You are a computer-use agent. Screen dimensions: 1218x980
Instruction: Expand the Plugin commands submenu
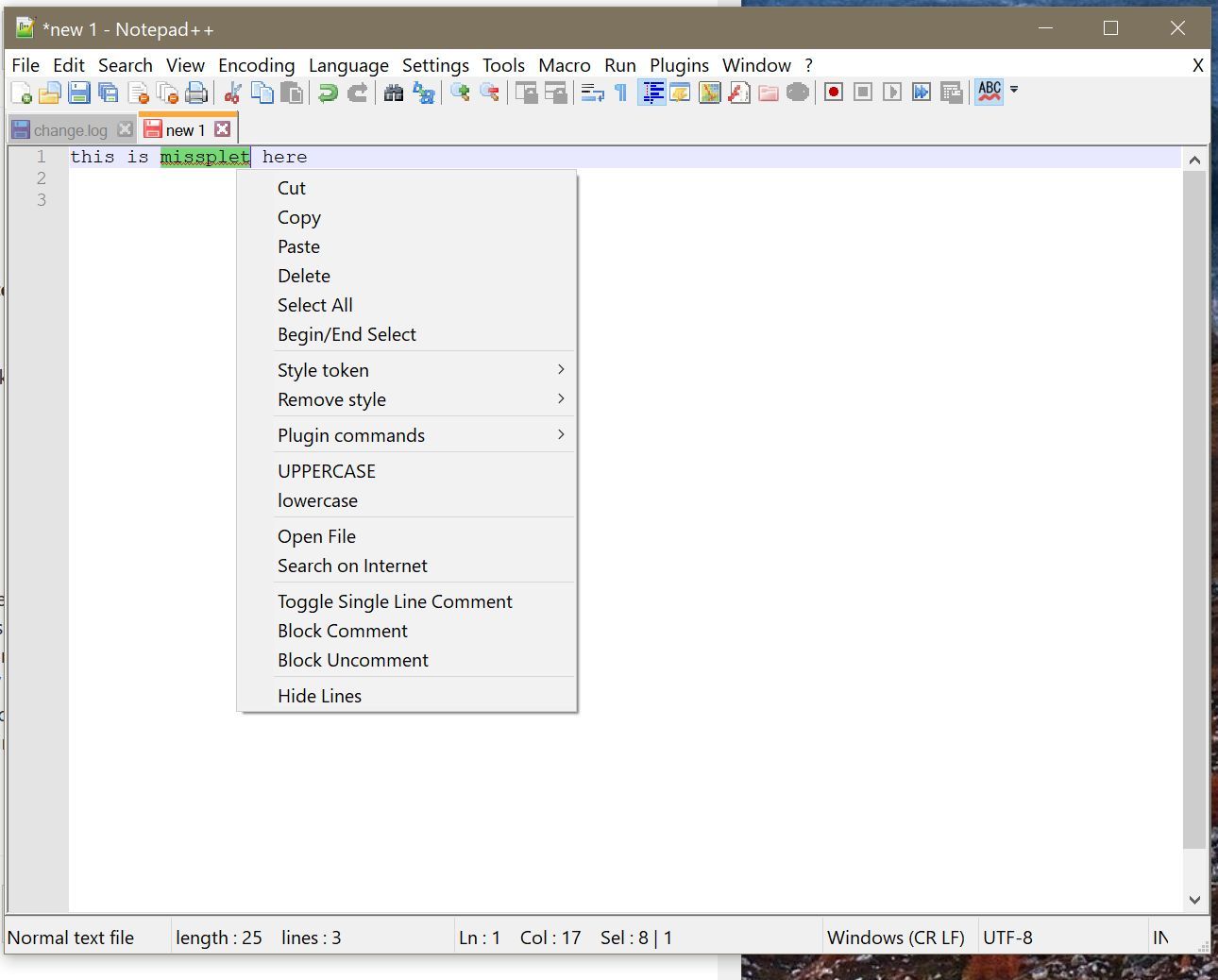[x=406, y=435]
